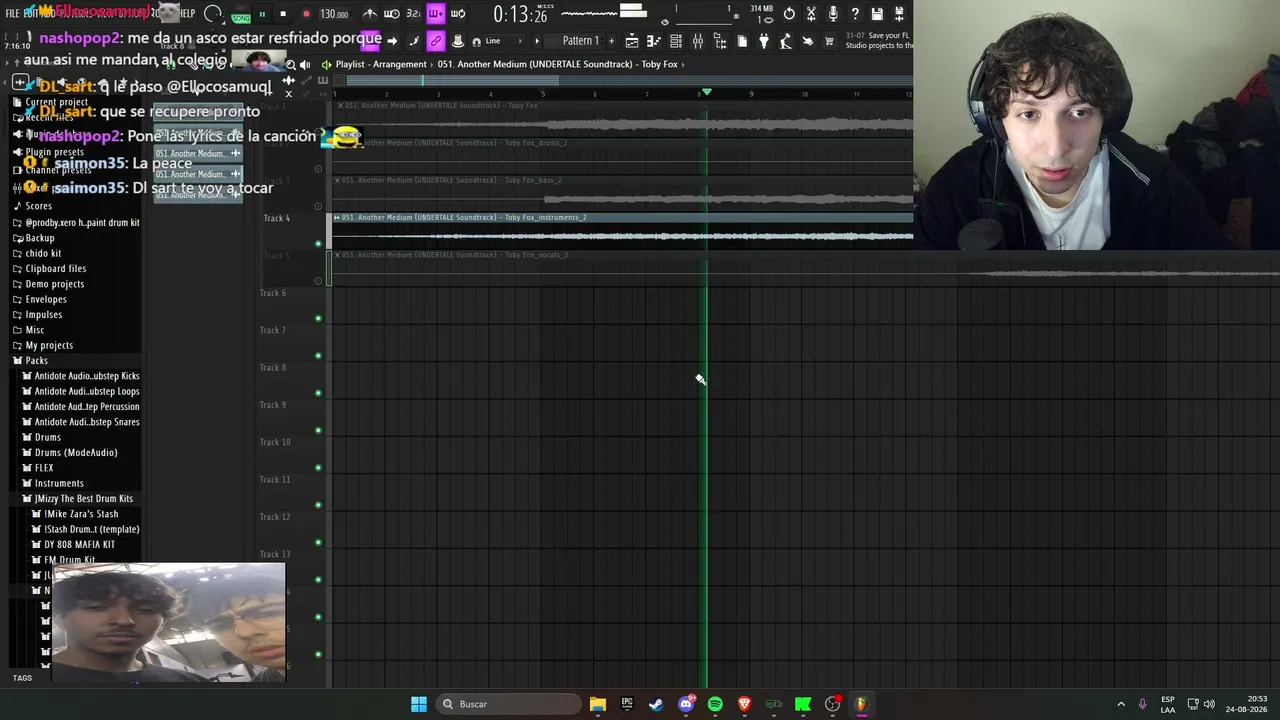Toggle the metronome icon
The width and height of the screenshot is (1280, 720).
370,14
